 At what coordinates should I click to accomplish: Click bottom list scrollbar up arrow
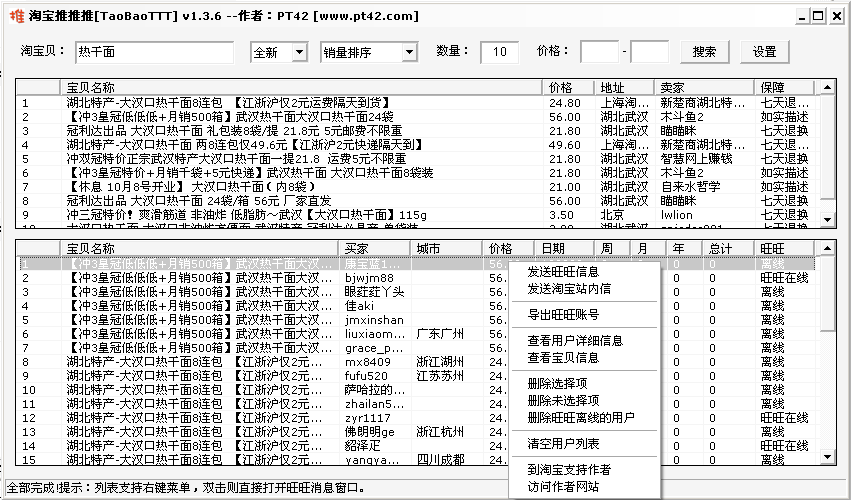pyautogui.click(x=827, y=248)
